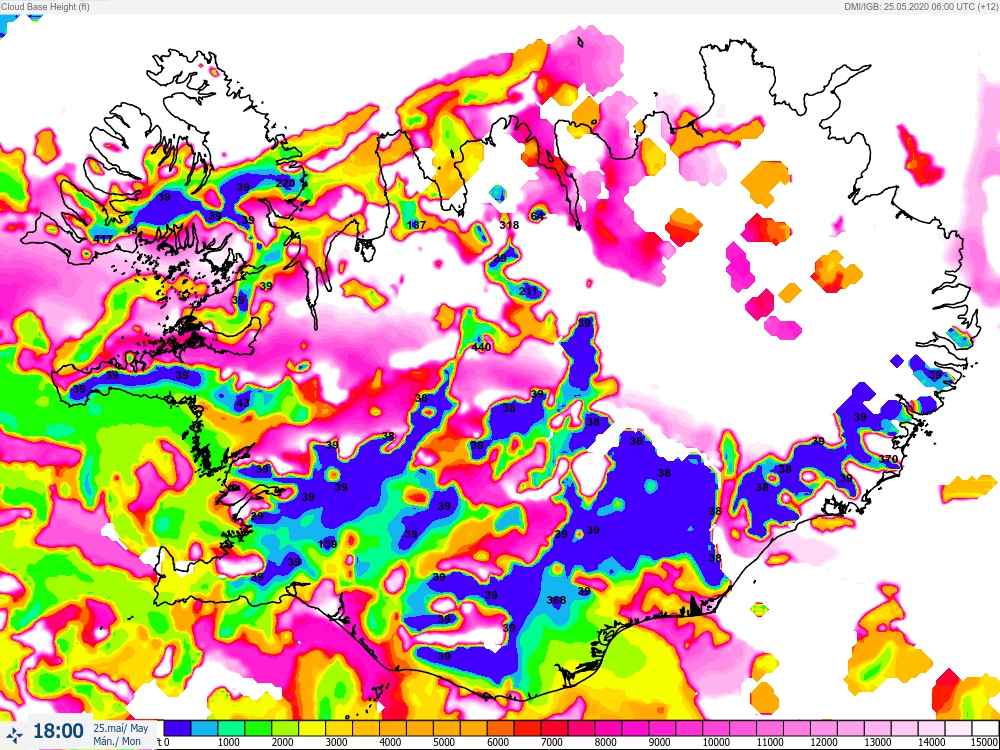Image resolution: width=1000 pixels, height=750 pixels.
Task: Click the 159 cloud base value
Action: click(327, 544)
